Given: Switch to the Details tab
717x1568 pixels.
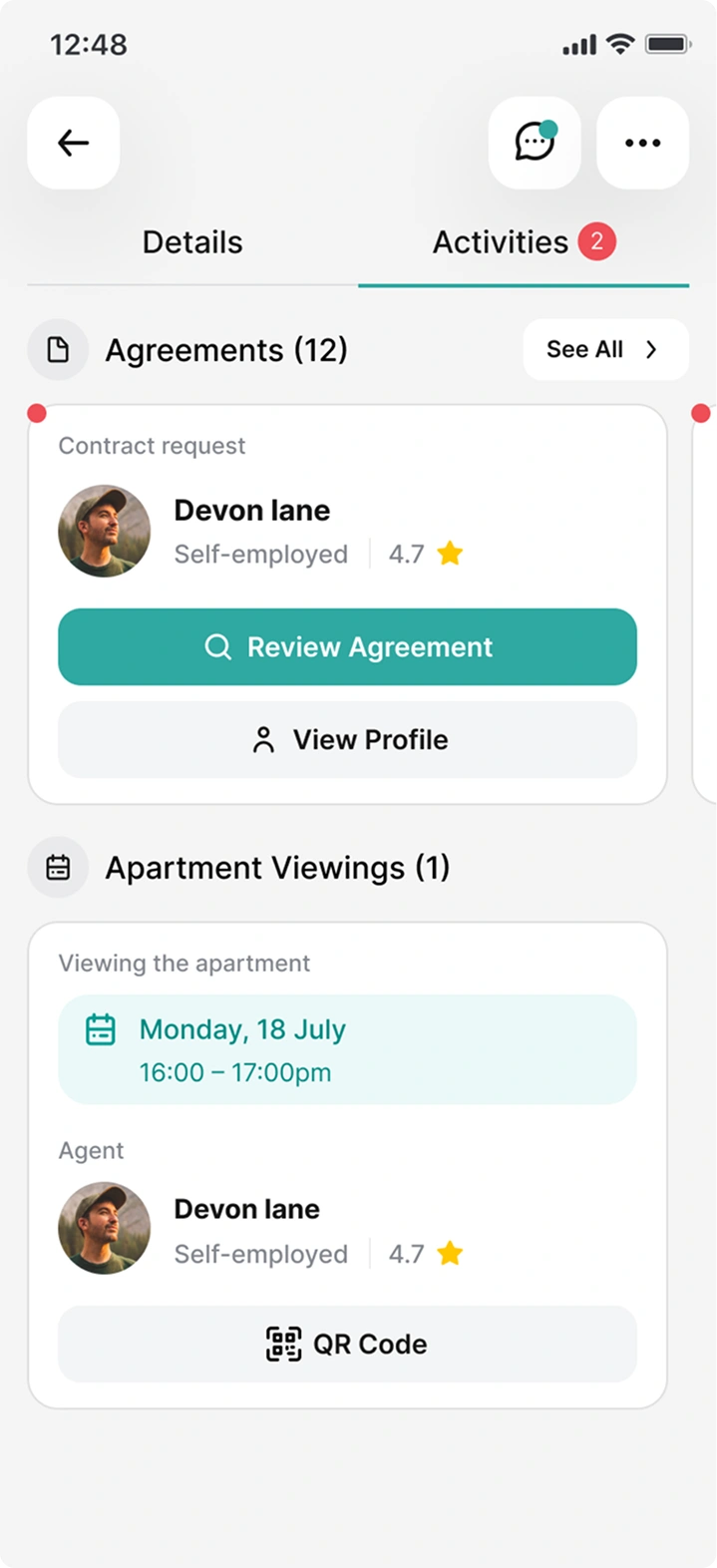Looking at the screenshot, I should click(x=192, y=242).
